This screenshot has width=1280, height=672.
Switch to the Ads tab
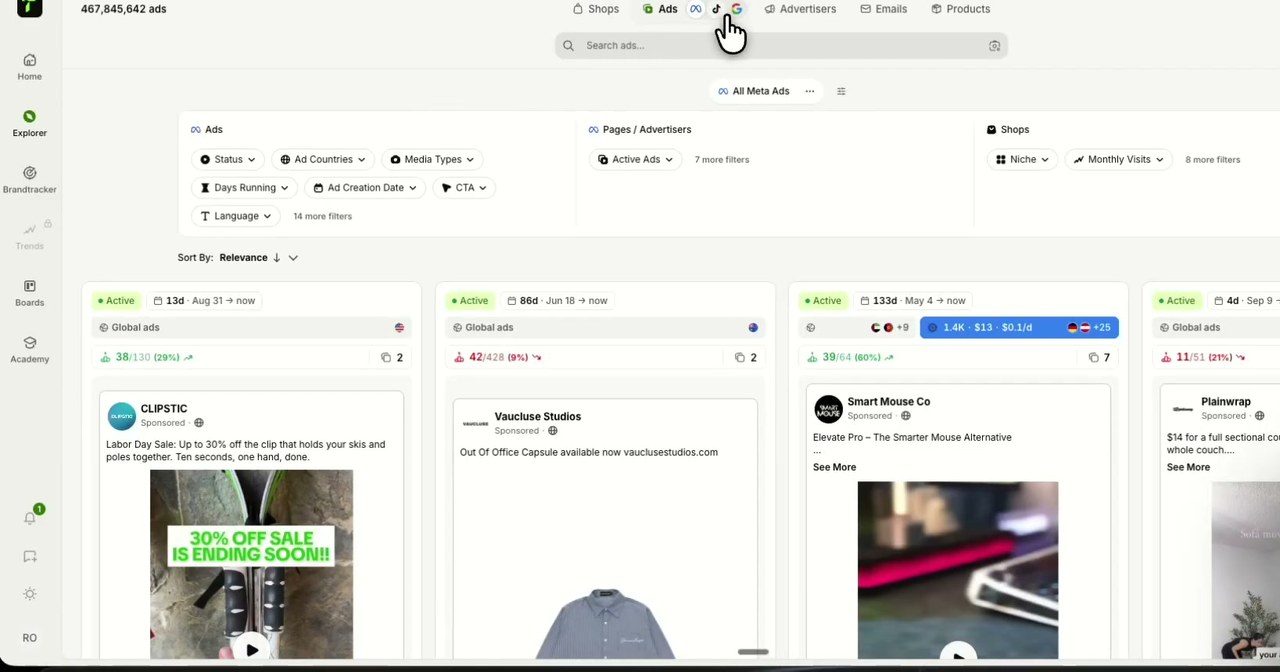[660, 9]
